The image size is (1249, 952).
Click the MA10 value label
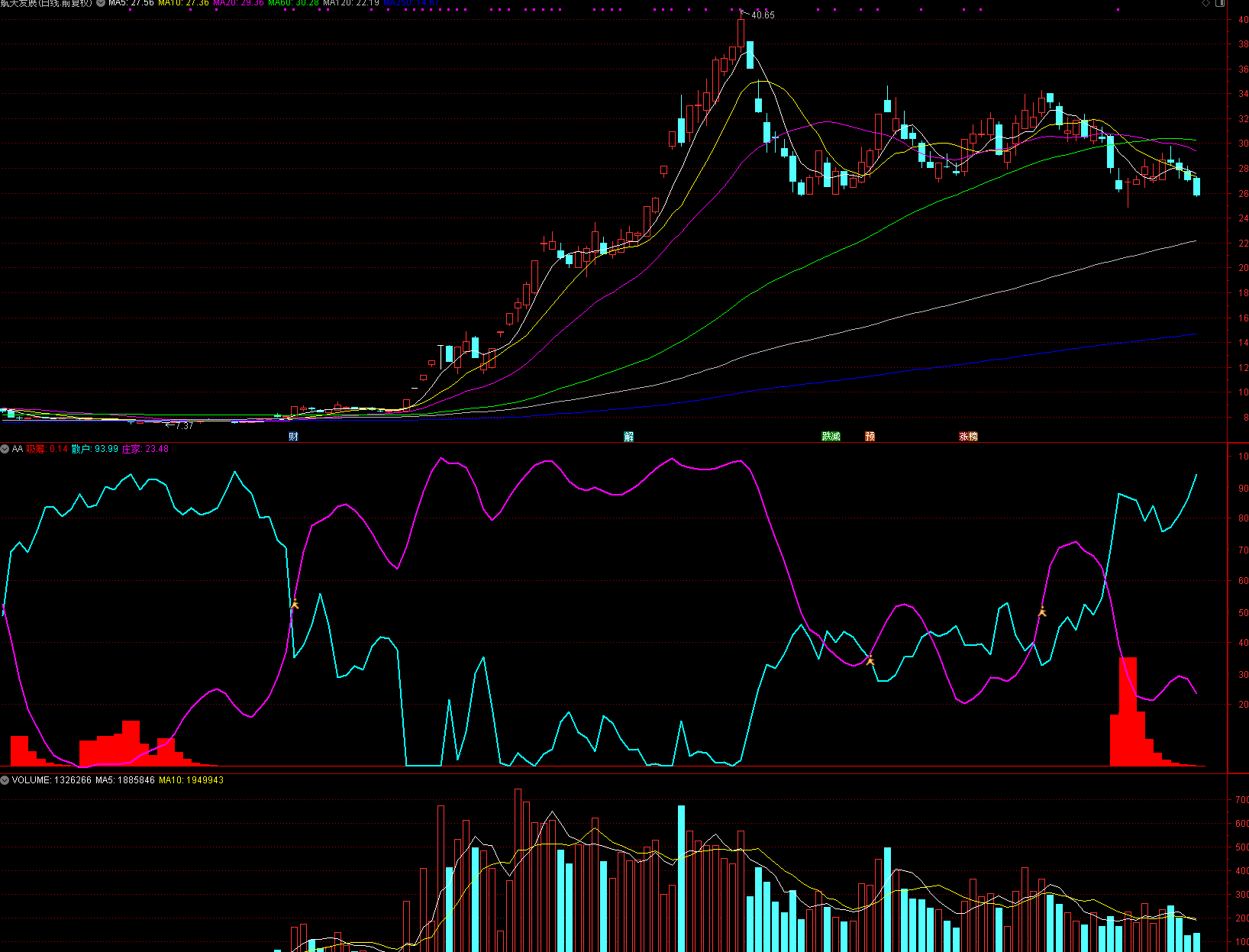pos(183,3)
